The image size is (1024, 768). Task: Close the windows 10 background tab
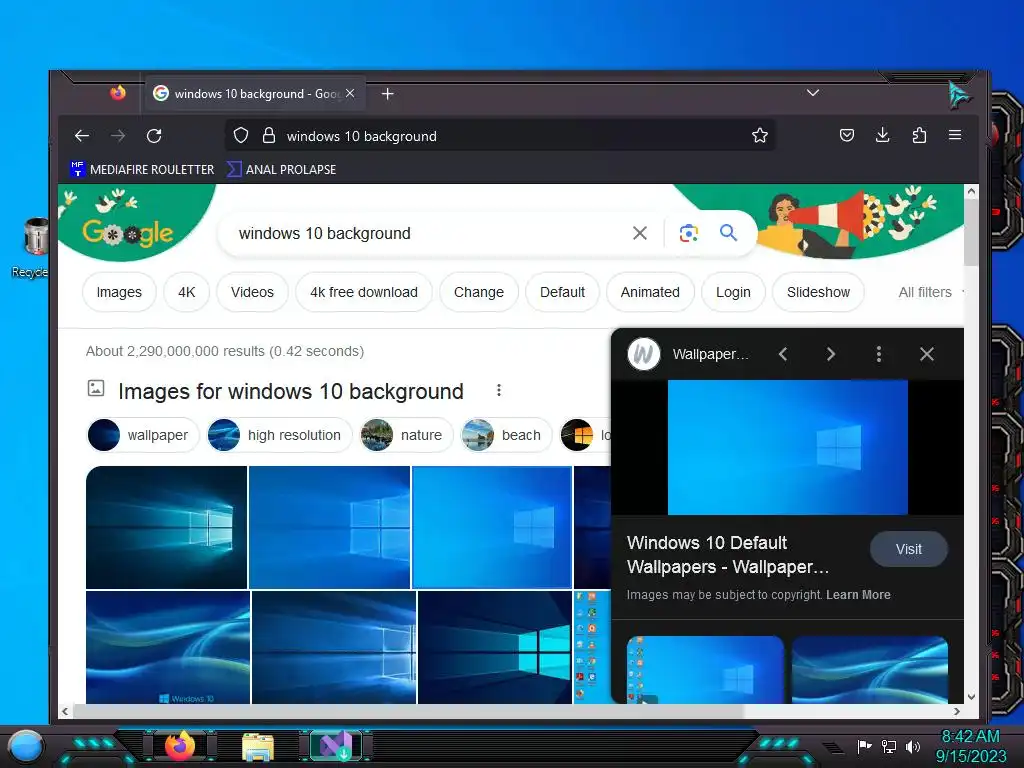pyautogui.click(x=351, y=93)
